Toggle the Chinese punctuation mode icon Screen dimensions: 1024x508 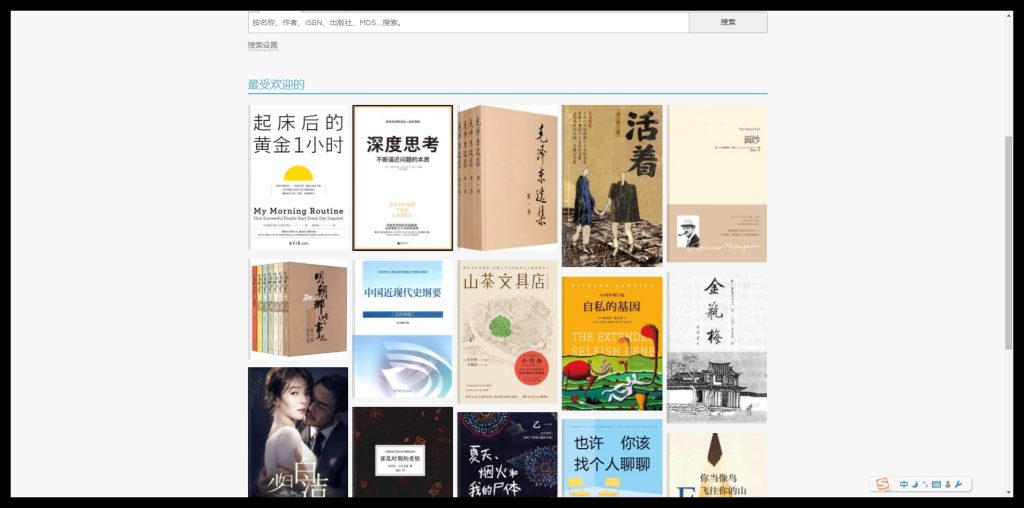coord(925,484)
